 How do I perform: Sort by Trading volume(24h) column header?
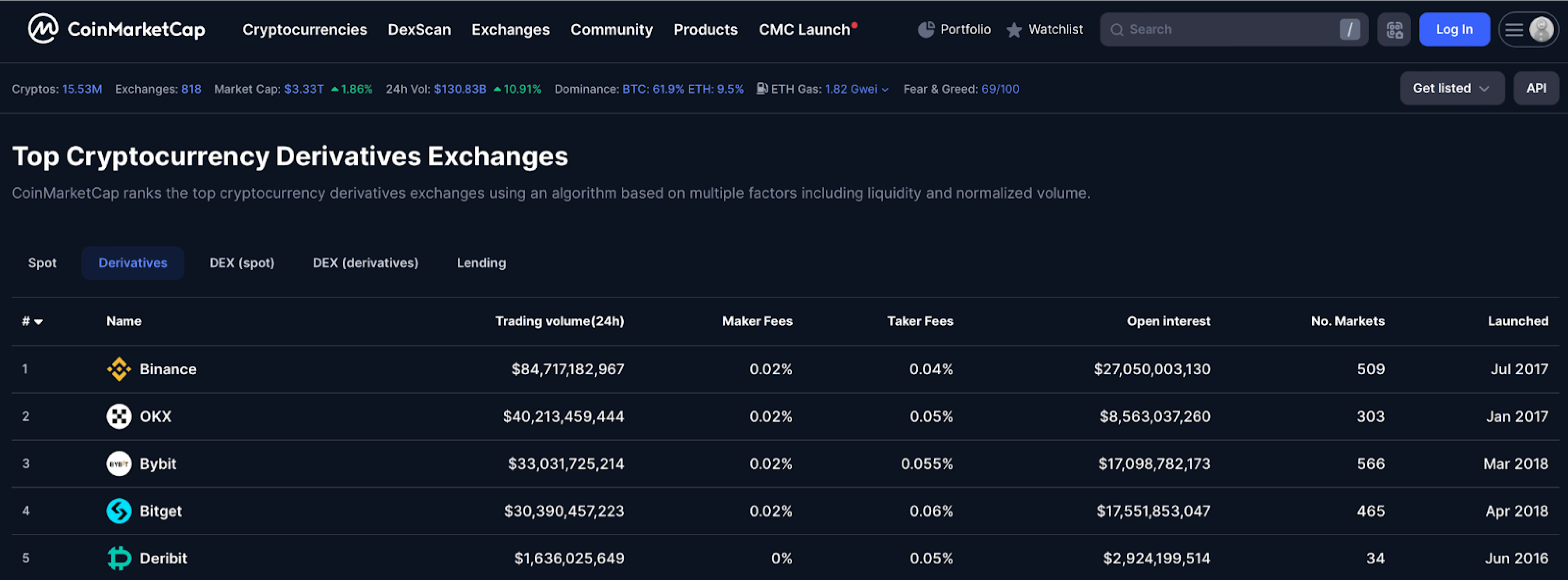559,321
